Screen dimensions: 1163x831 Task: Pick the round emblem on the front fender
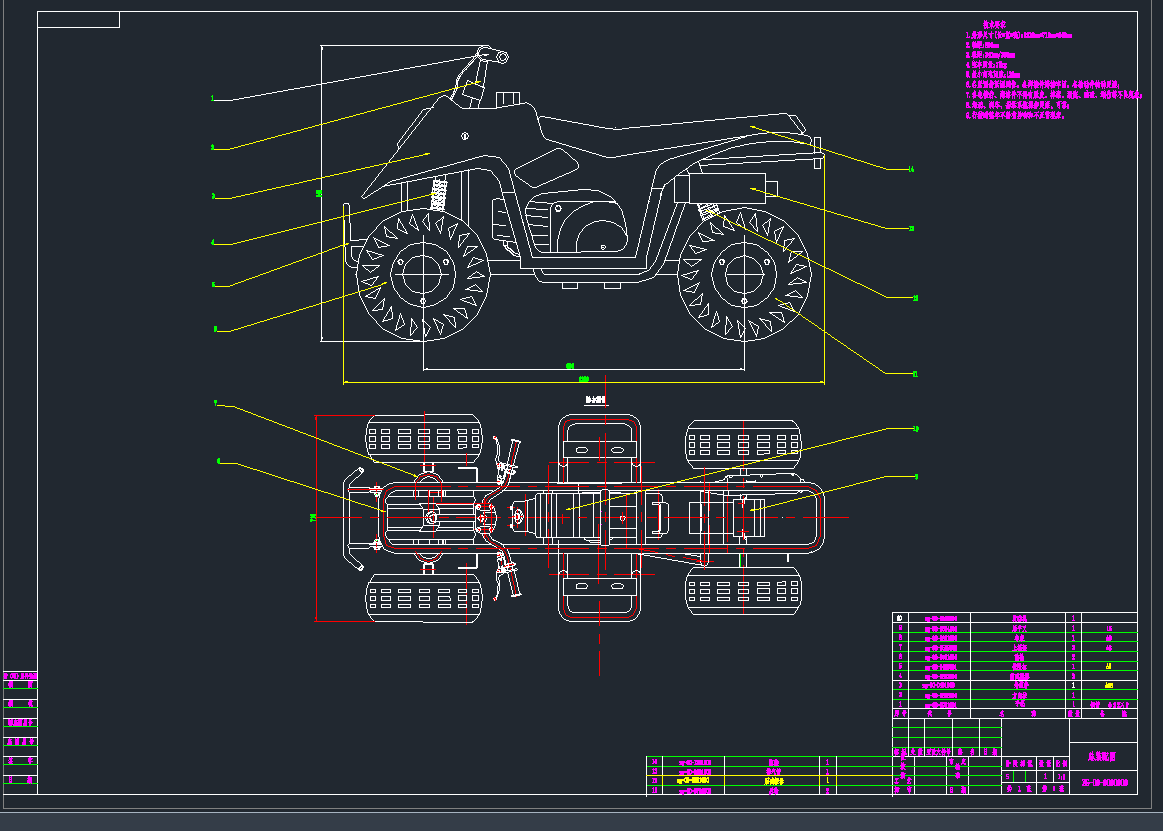[x=465, y=136]
